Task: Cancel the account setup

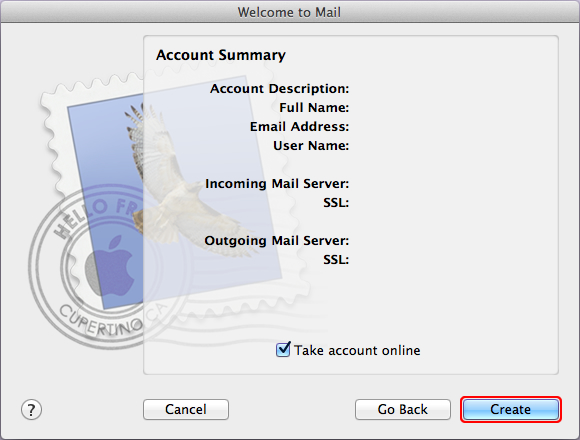Action: click(x=186, y=409)
